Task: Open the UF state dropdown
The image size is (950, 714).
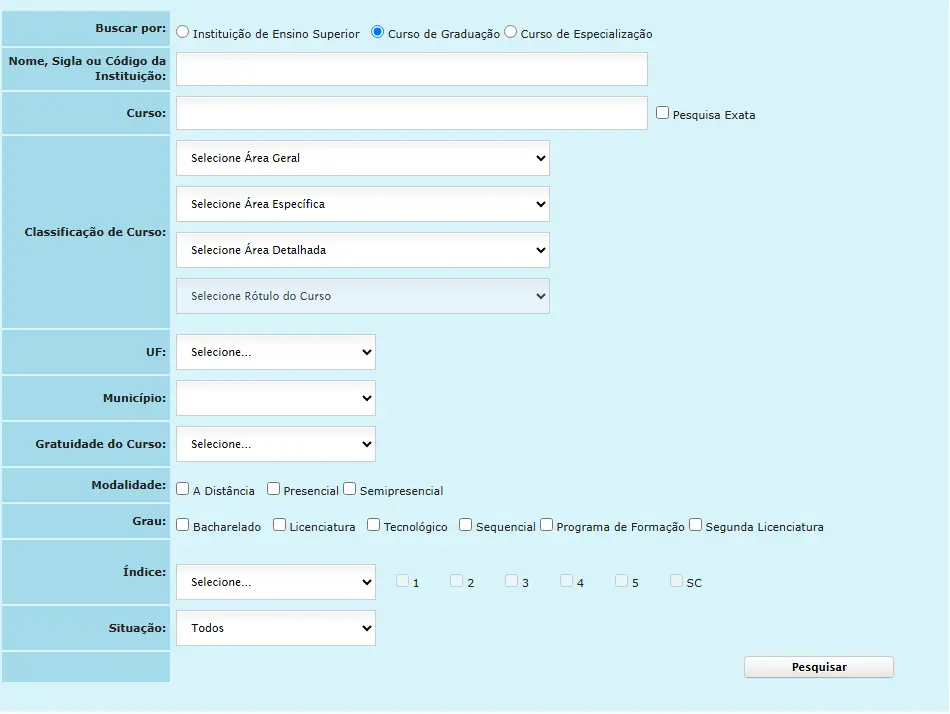Action: 276,352
